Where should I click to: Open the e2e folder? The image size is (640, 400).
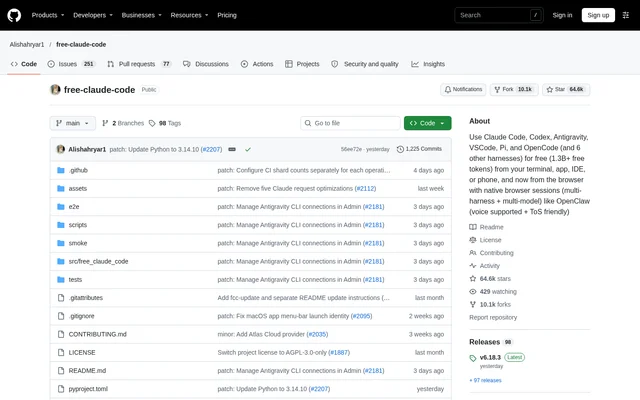point(74,207)
